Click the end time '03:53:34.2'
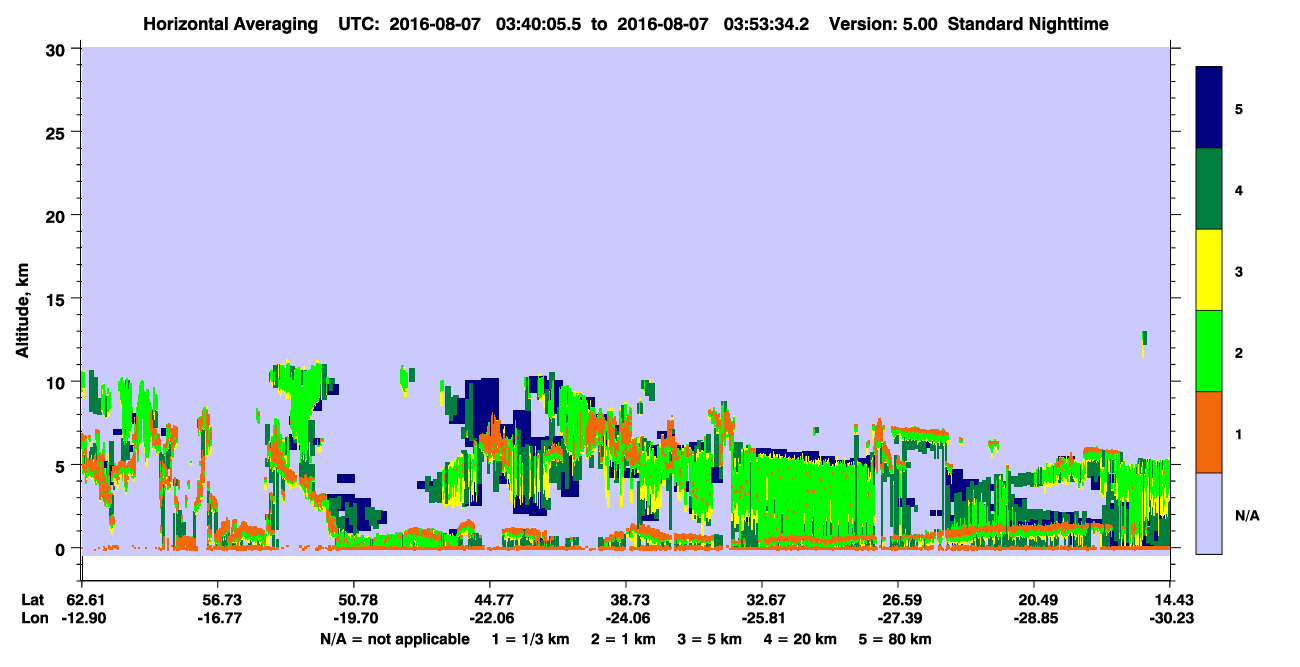This screenshot has height=667, width=1300. [768, 24]
